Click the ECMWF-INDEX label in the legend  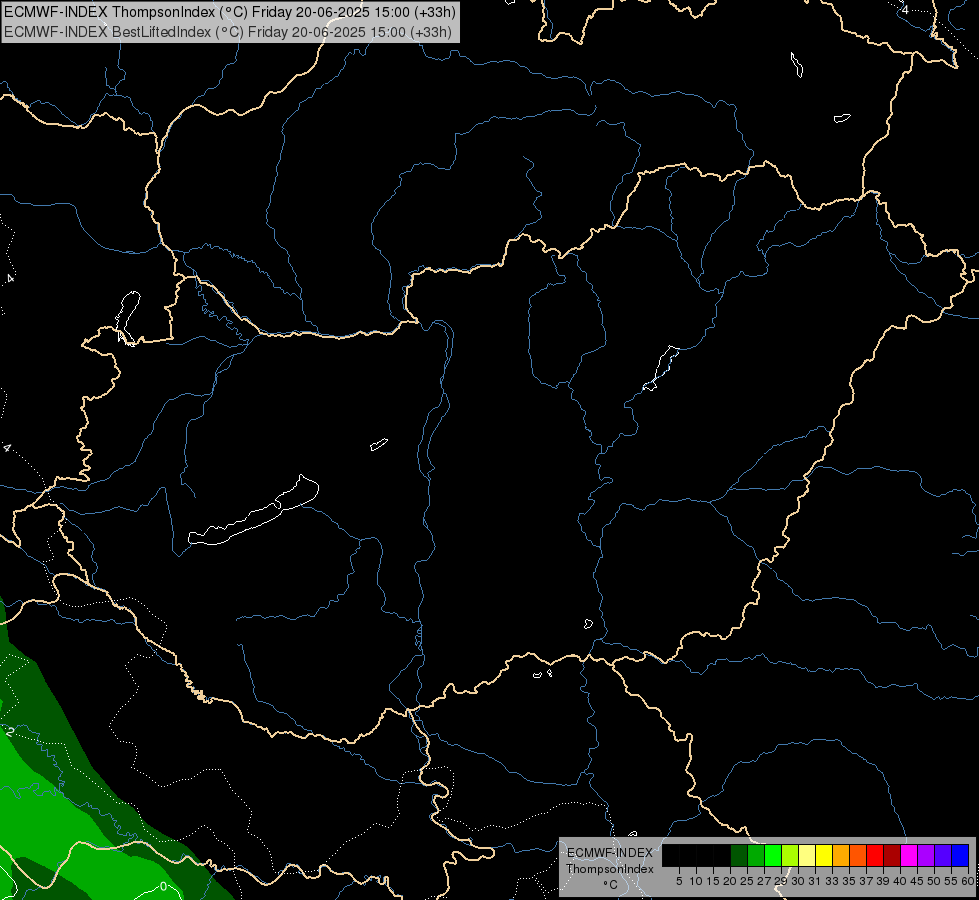coord(609,853)
